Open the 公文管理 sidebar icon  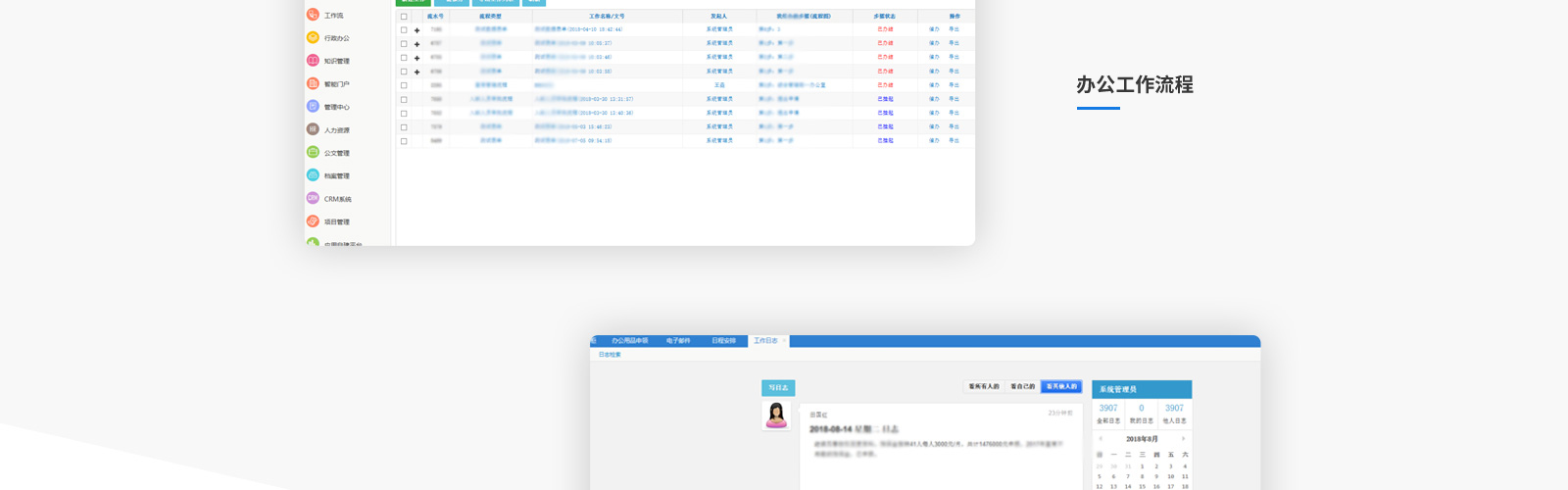coord(313,152)
